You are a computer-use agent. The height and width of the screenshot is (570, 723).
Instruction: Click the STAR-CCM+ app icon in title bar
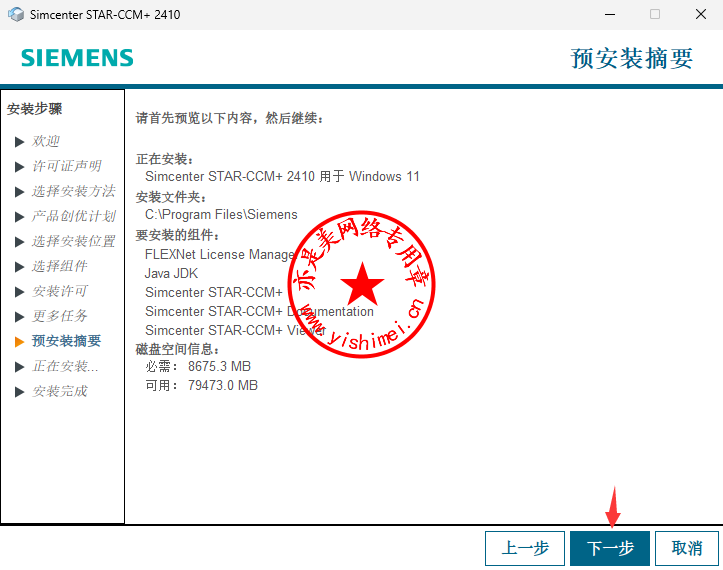(x=16, y=14)
